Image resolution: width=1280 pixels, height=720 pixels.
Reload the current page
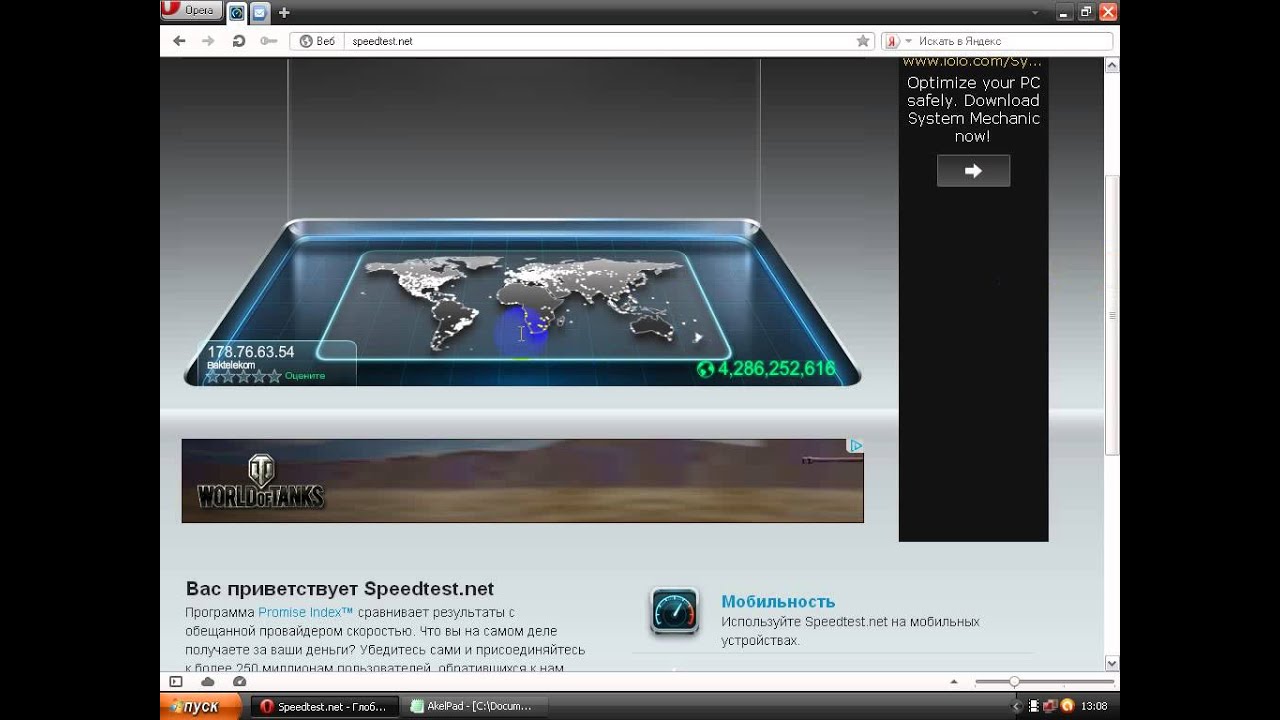point(238,41)
